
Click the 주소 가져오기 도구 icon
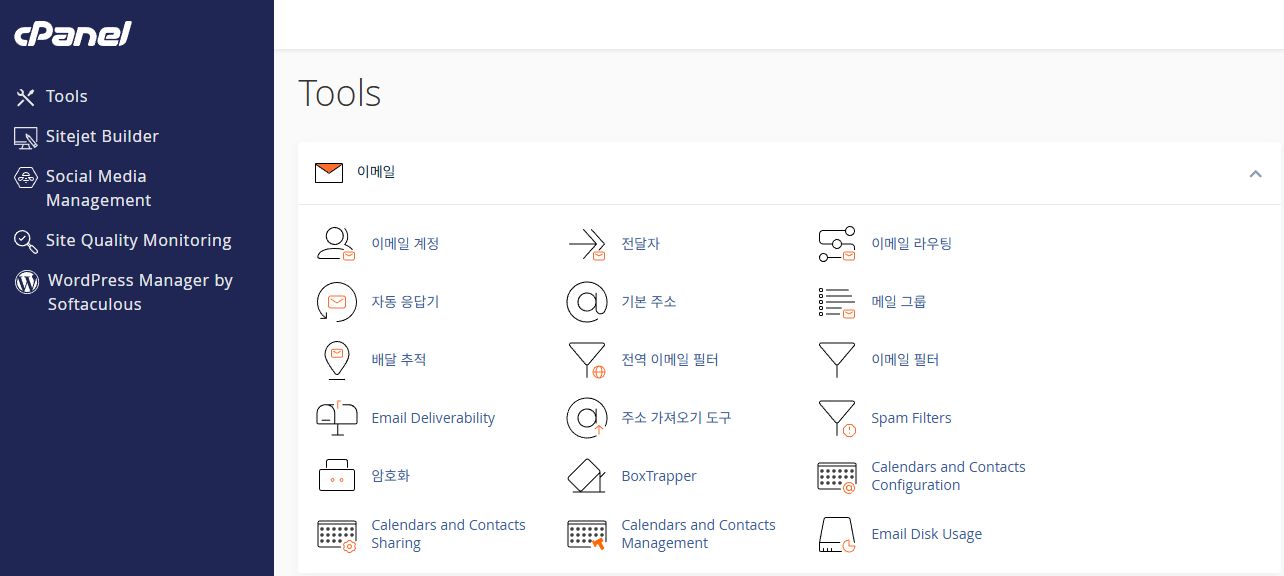(587, 418)
